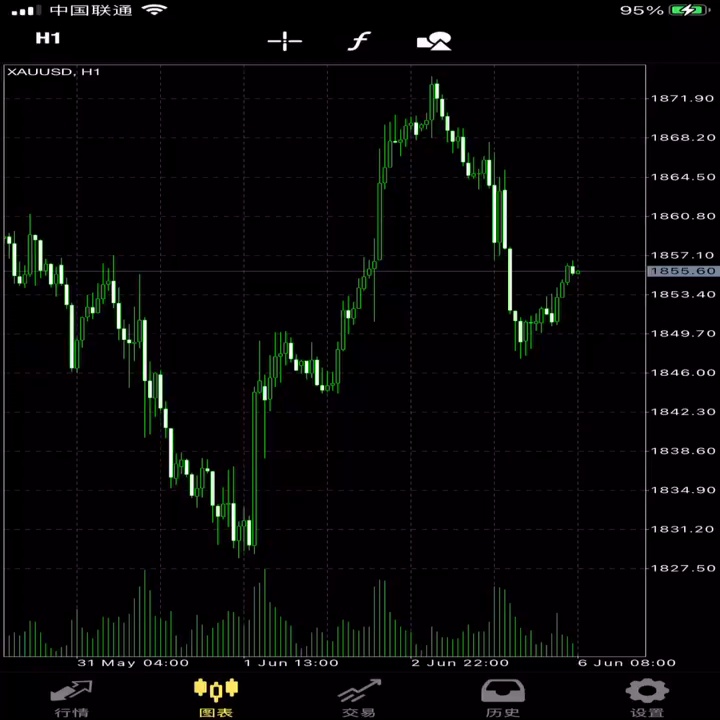Click the 1842.30 price axis label
This screenshot has width=720, height=720.
tap(682, 411)
